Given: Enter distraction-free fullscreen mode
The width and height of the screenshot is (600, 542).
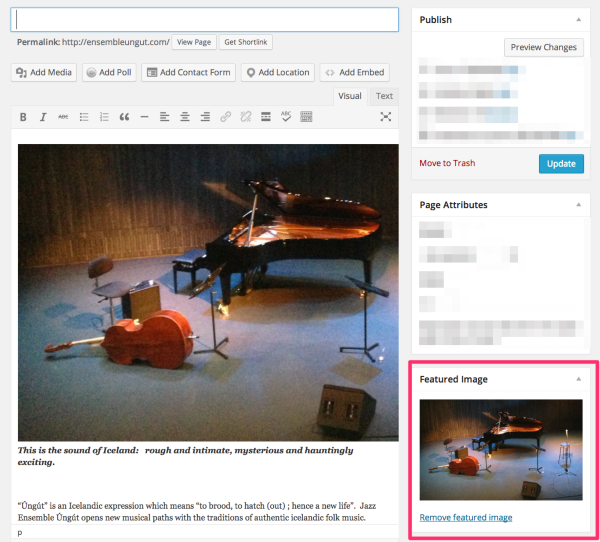Looking at the screenshot, I should pyautogui.click(x=385, y=117).
